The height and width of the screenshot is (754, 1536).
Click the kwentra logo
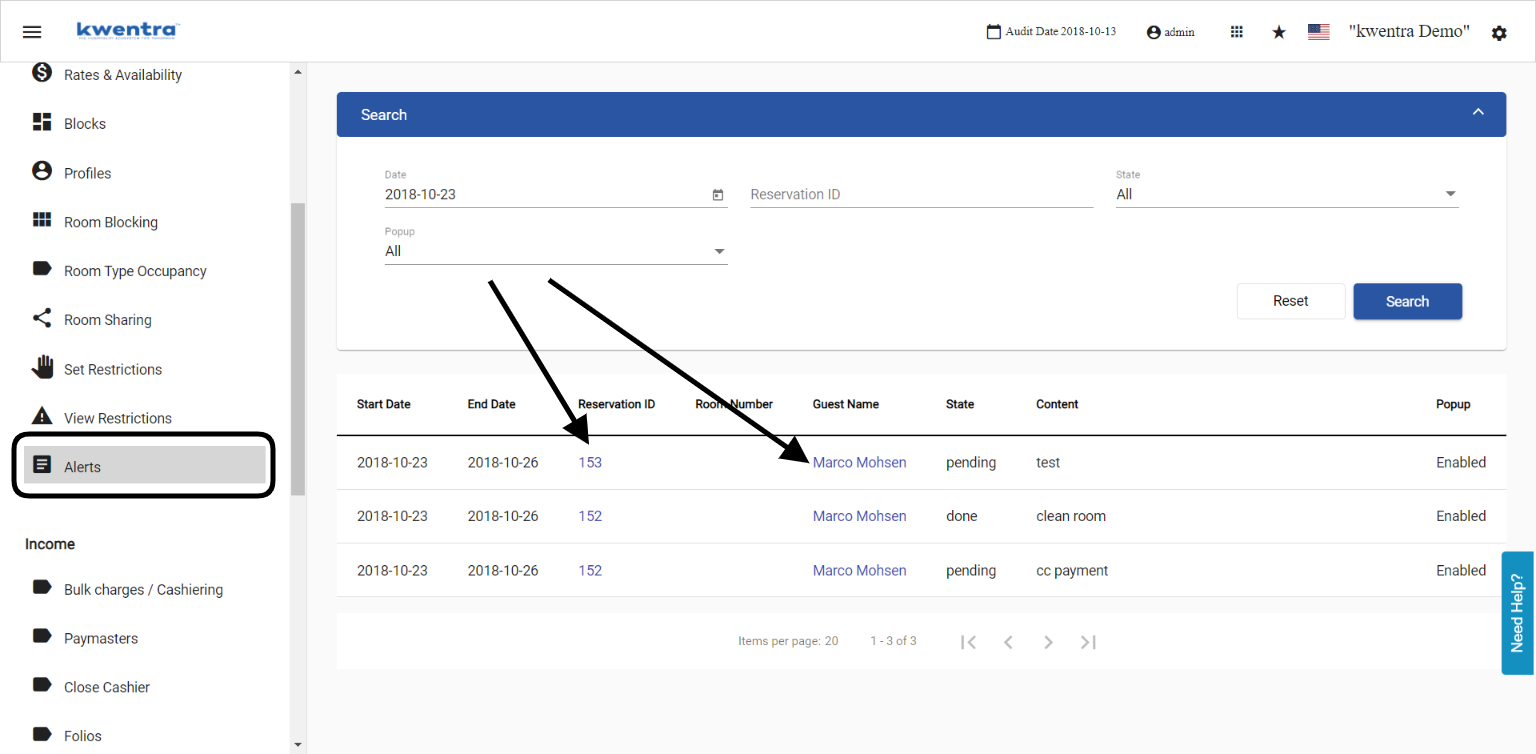tap(128, 31)
